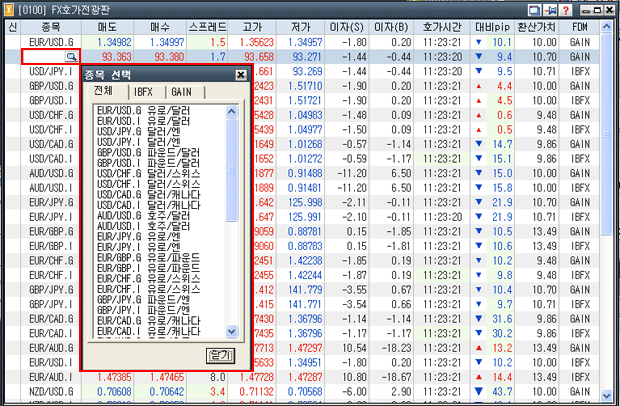Click the pin window icon in title bar

pyautogui.click(x=550, y=10)
